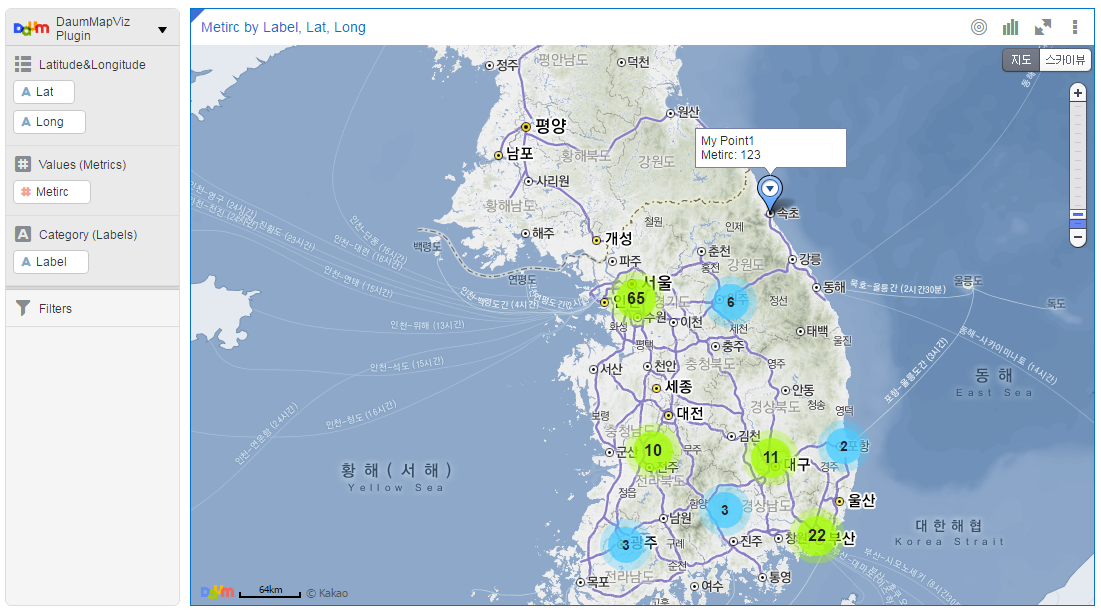Click the Daum logo on the map

[x=217, y=593]
